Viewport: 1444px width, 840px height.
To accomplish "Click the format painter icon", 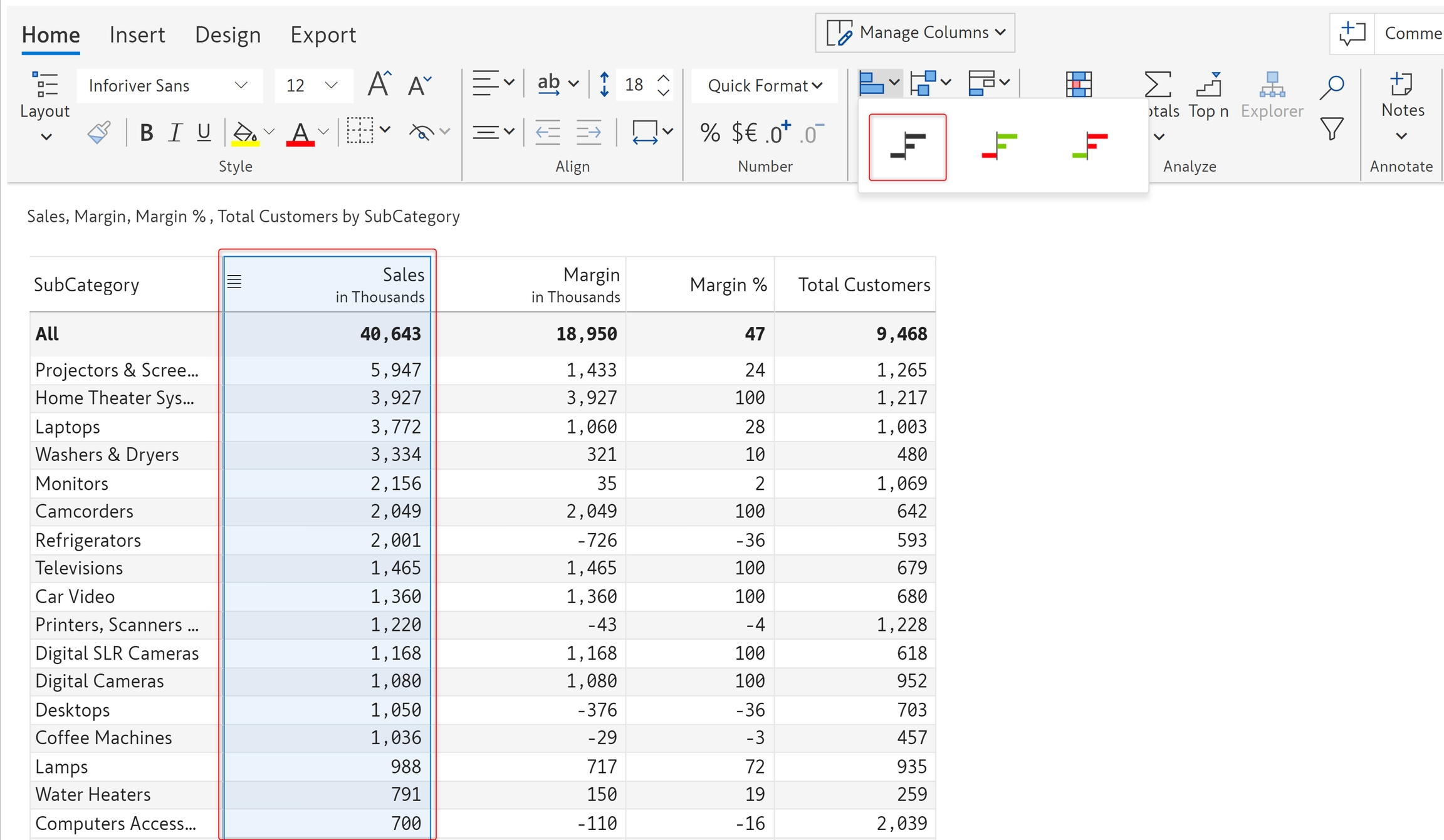I will (99, 132).
